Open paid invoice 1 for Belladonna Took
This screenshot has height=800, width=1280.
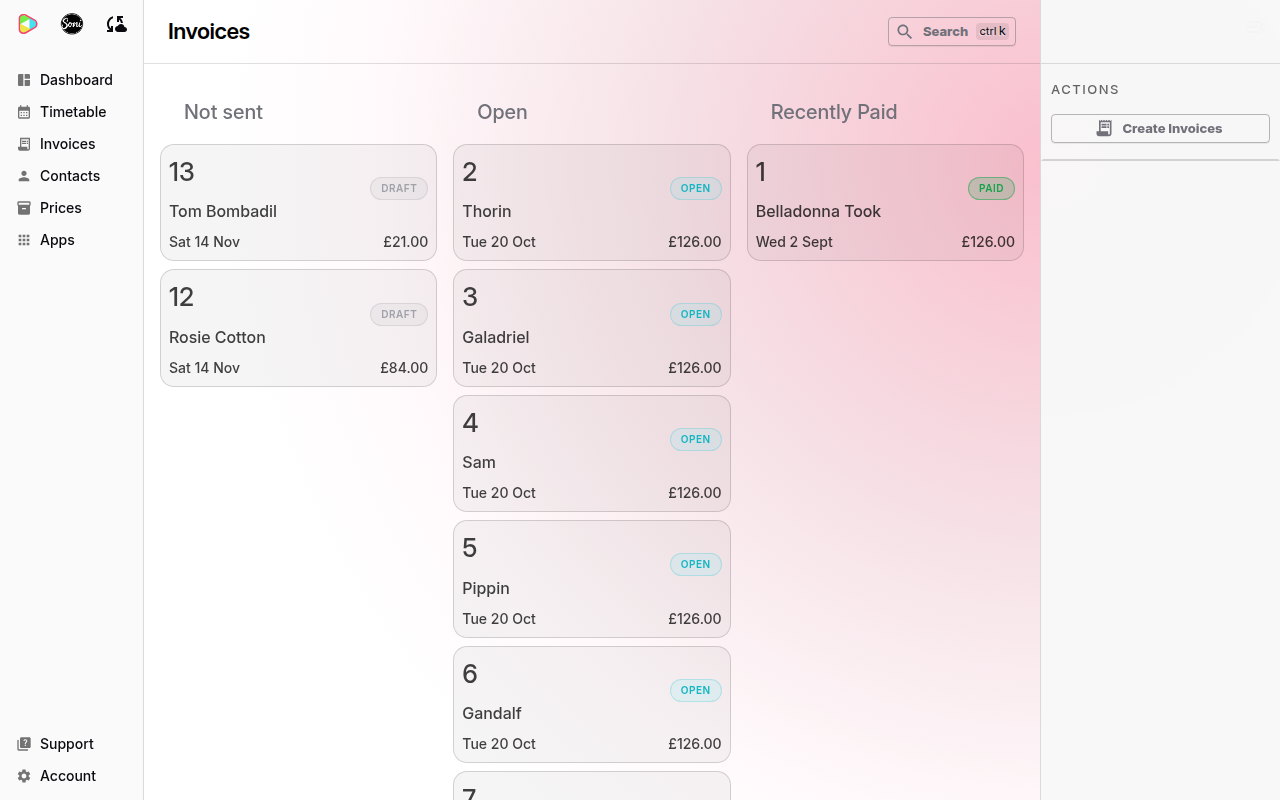[x=885, y=203]
